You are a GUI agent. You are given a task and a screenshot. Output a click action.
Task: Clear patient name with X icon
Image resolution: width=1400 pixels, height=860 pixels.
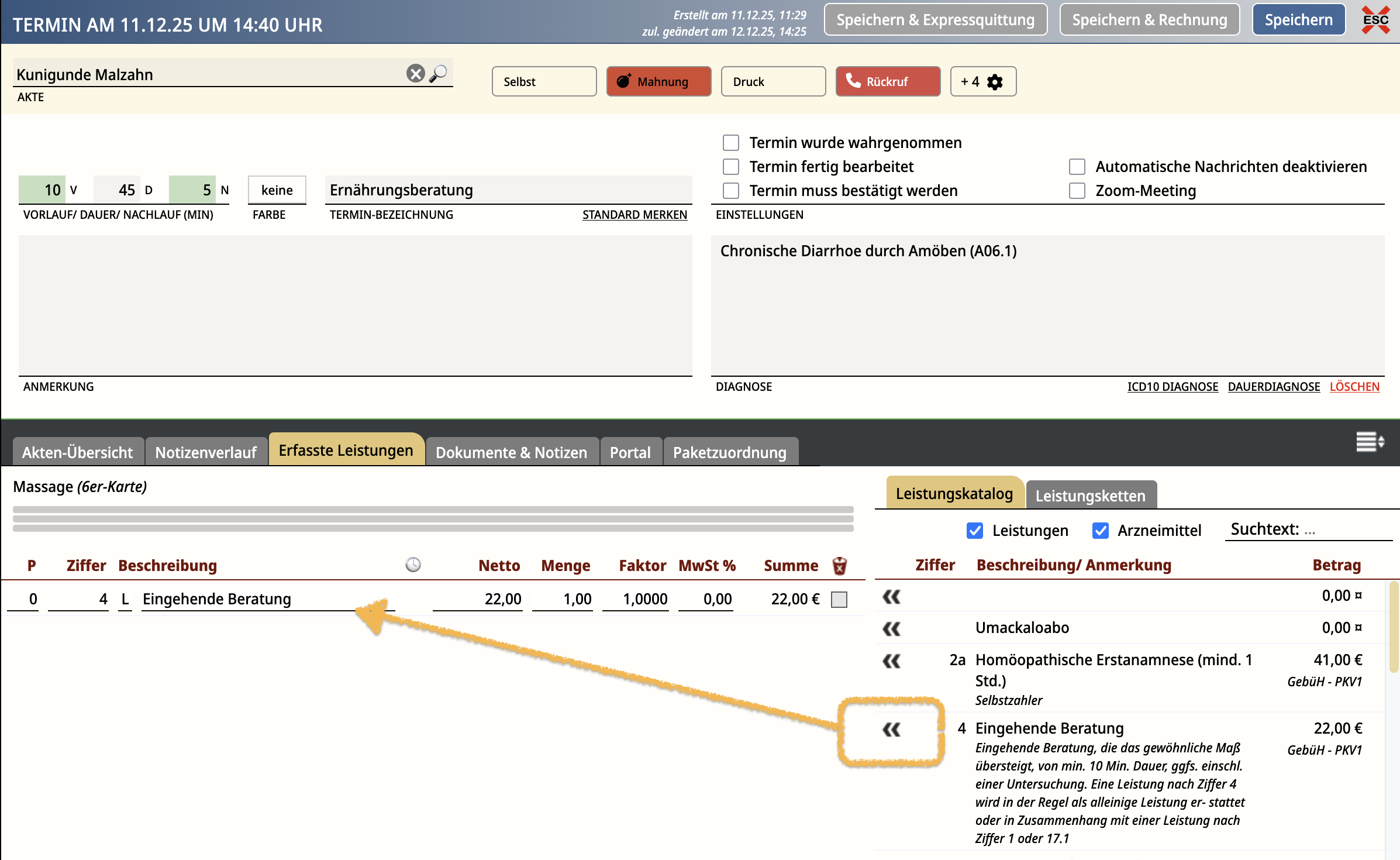pos(415,74)
